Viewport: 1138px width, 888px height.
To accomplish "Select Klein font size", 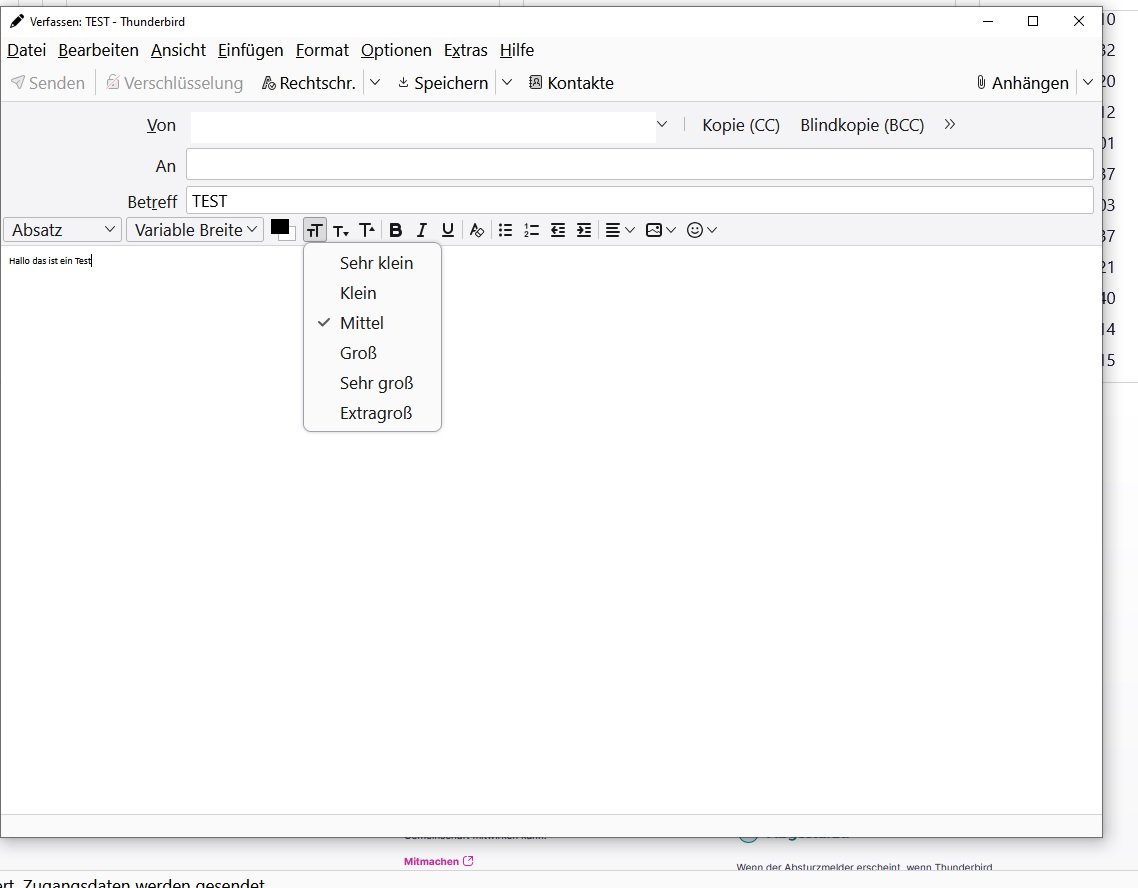I will click(372, 293).
